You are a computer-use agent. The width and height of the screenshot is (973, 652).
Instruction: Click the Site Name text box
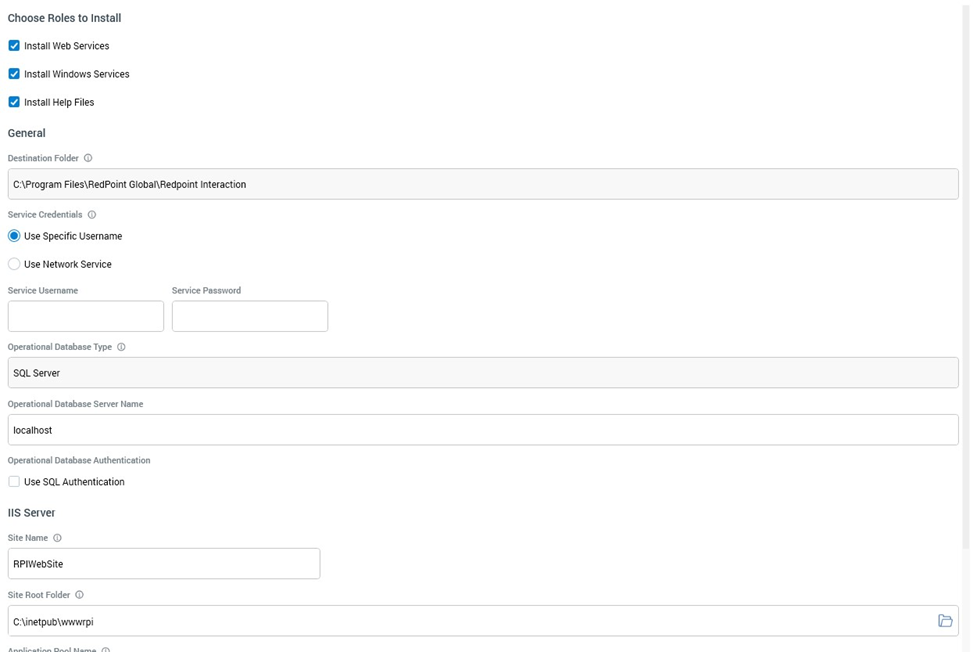(x=164, y=564)
